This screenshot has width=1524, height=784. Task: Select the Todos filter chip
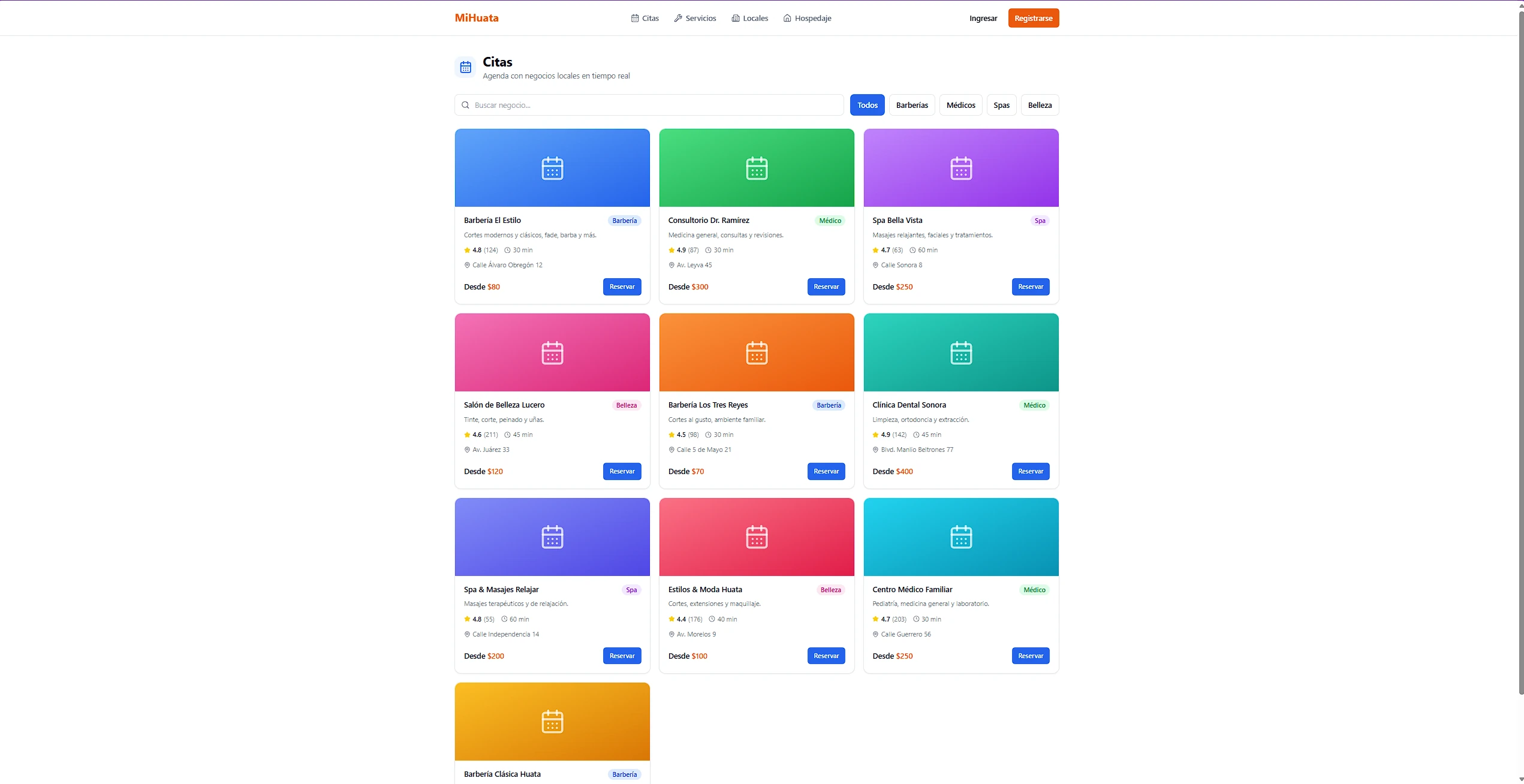867,105
